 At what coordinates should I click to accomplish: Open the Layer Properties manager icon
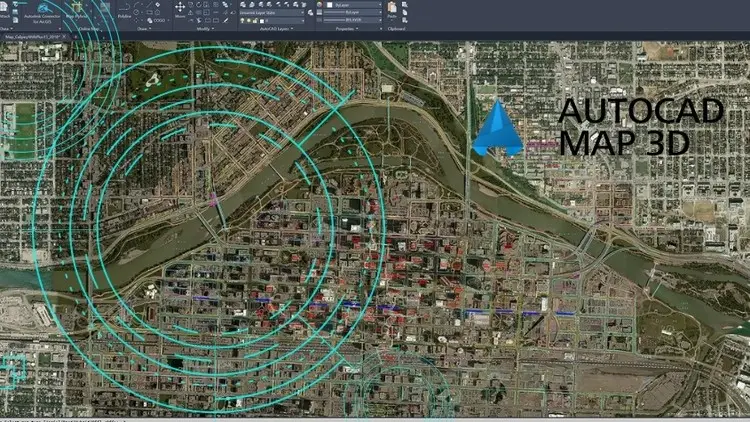pos(310,12)
